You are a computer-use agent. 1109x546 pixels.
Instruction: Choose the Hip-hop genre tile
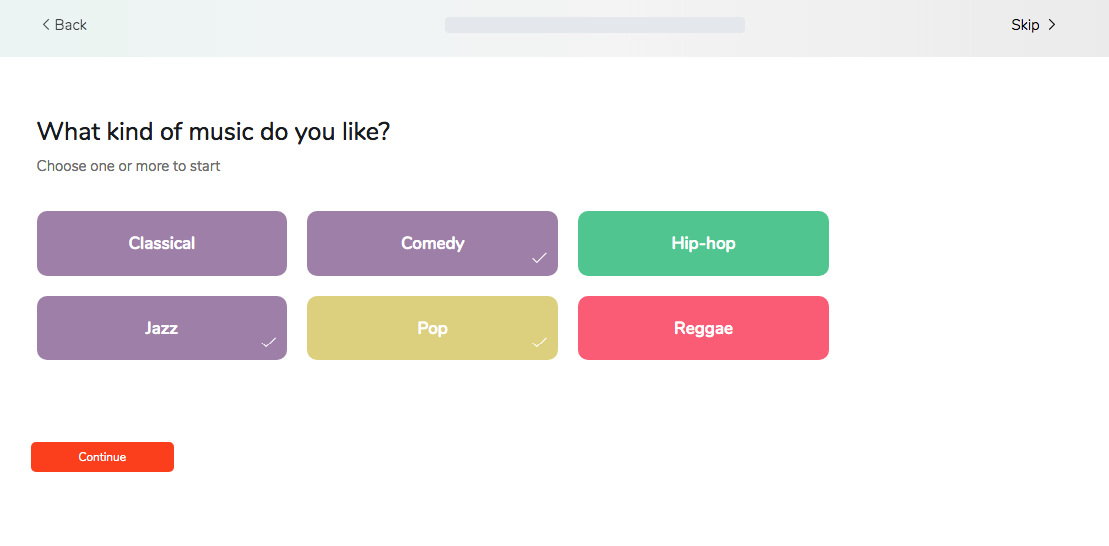point(703,243)
